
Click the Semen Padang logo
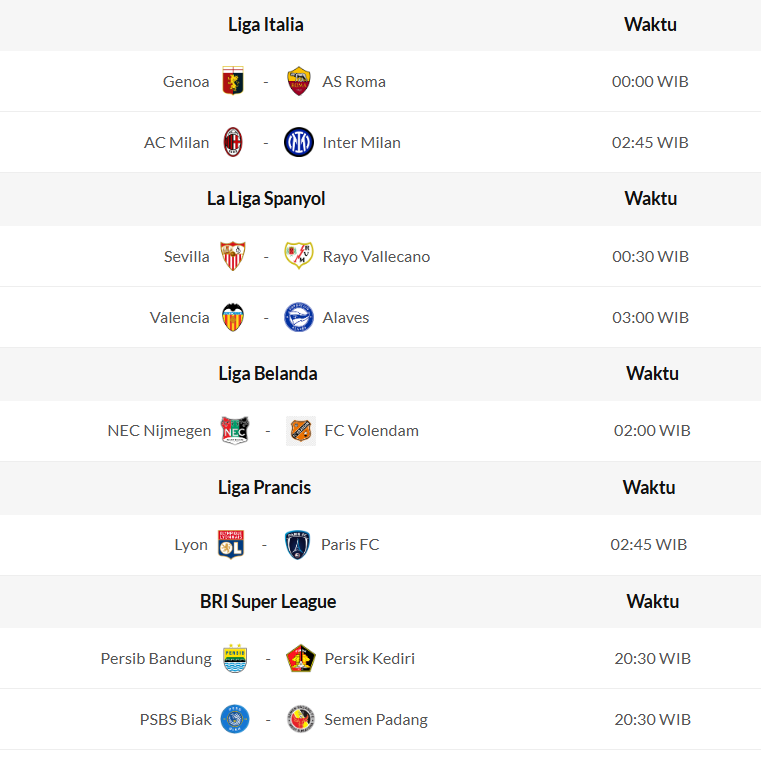coord(301,719)
